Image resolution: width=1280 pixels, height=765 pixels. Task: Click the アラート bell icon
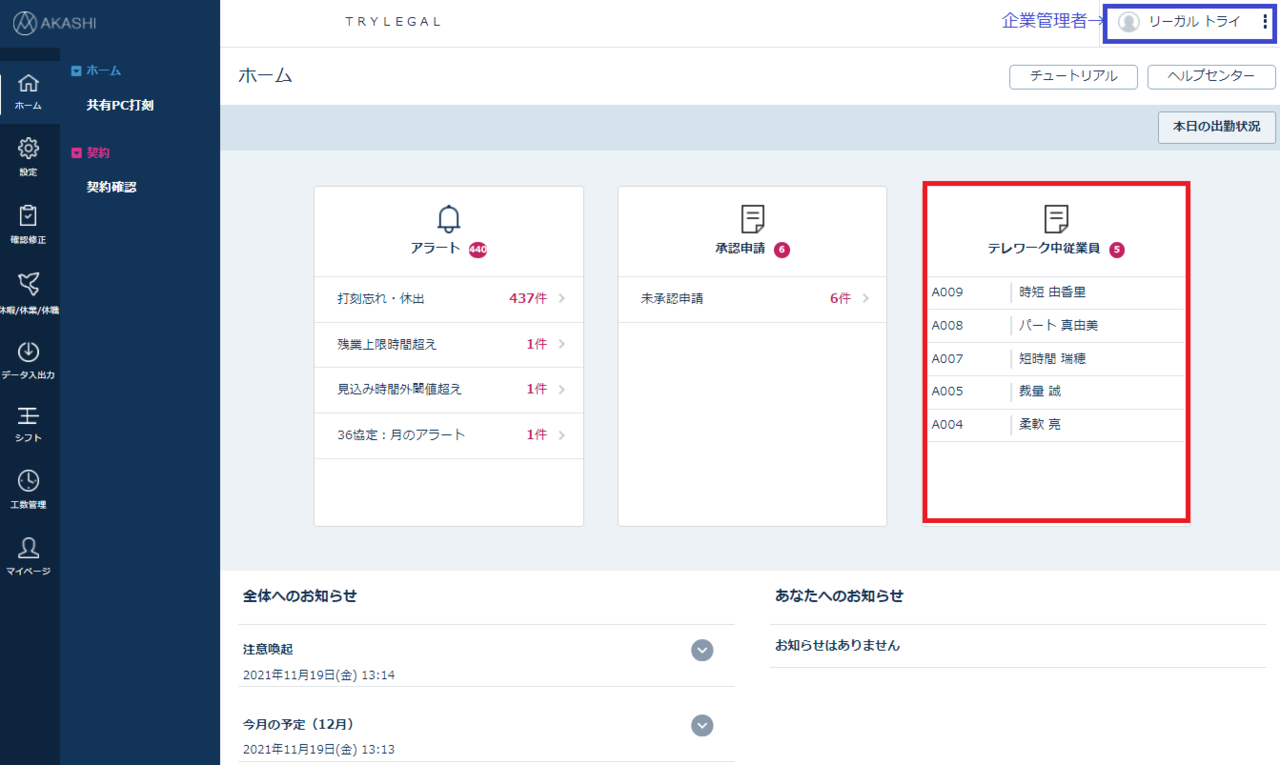pos(449,218)
